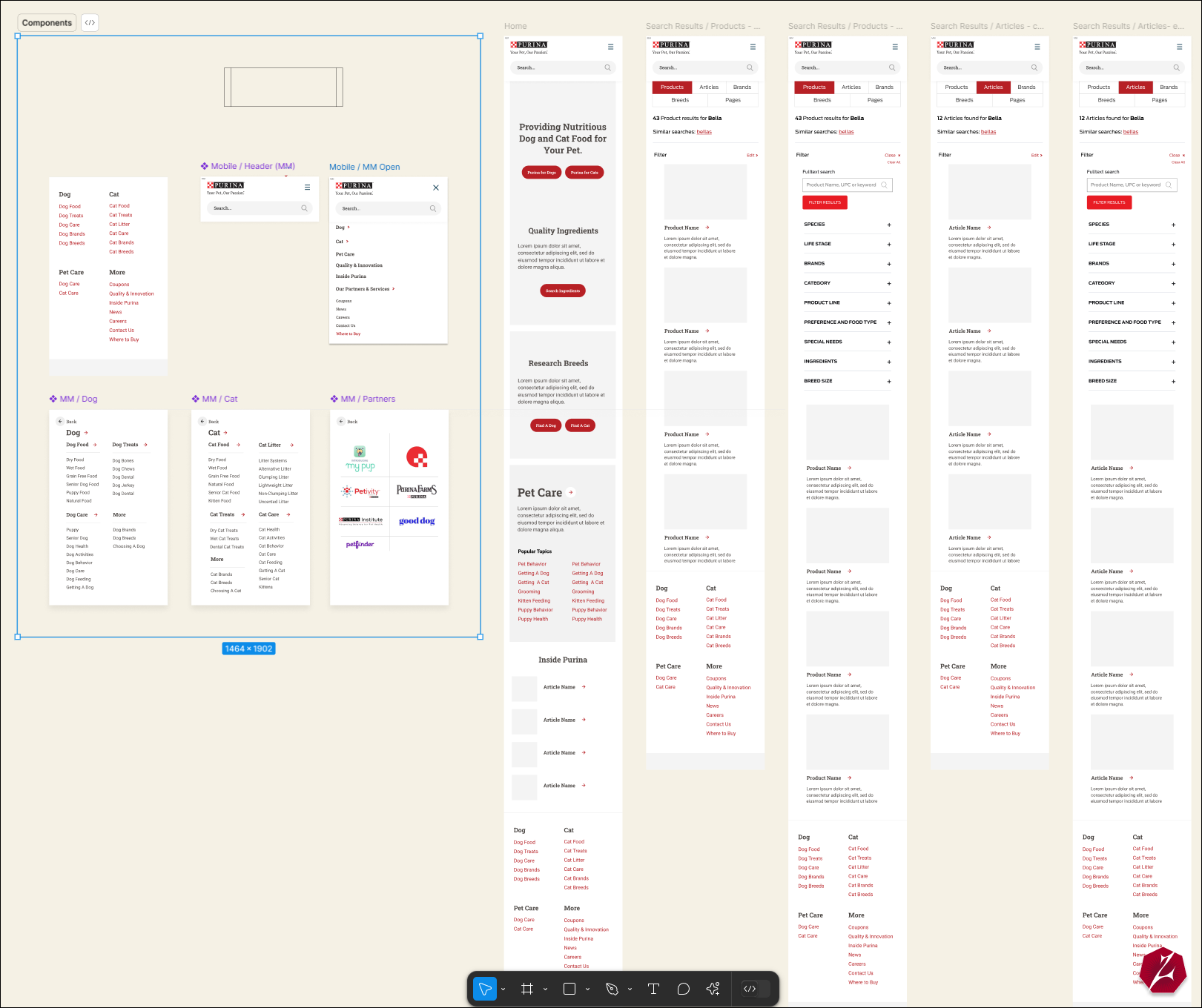Open Cat submenu in Mobile / MM Open
Viewport: 1202px width, 1008px height.
pyautogui.click(x=342, y=242)
